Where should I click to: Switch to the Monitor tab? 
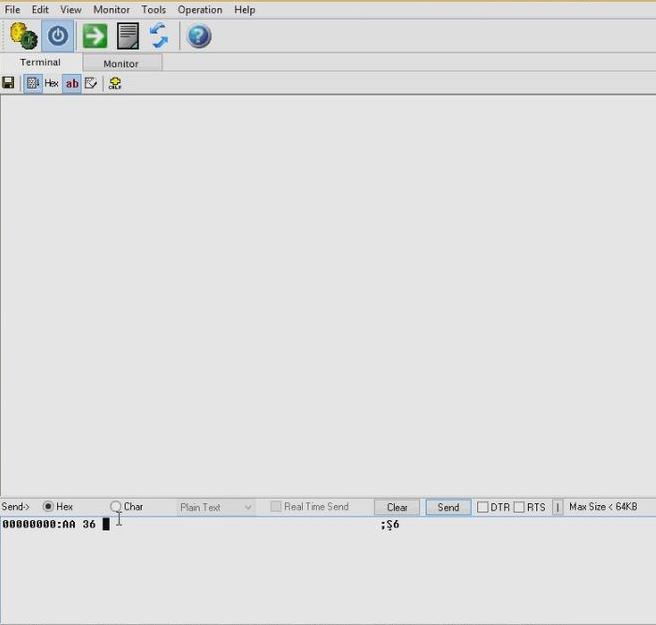tap(121, 63)
